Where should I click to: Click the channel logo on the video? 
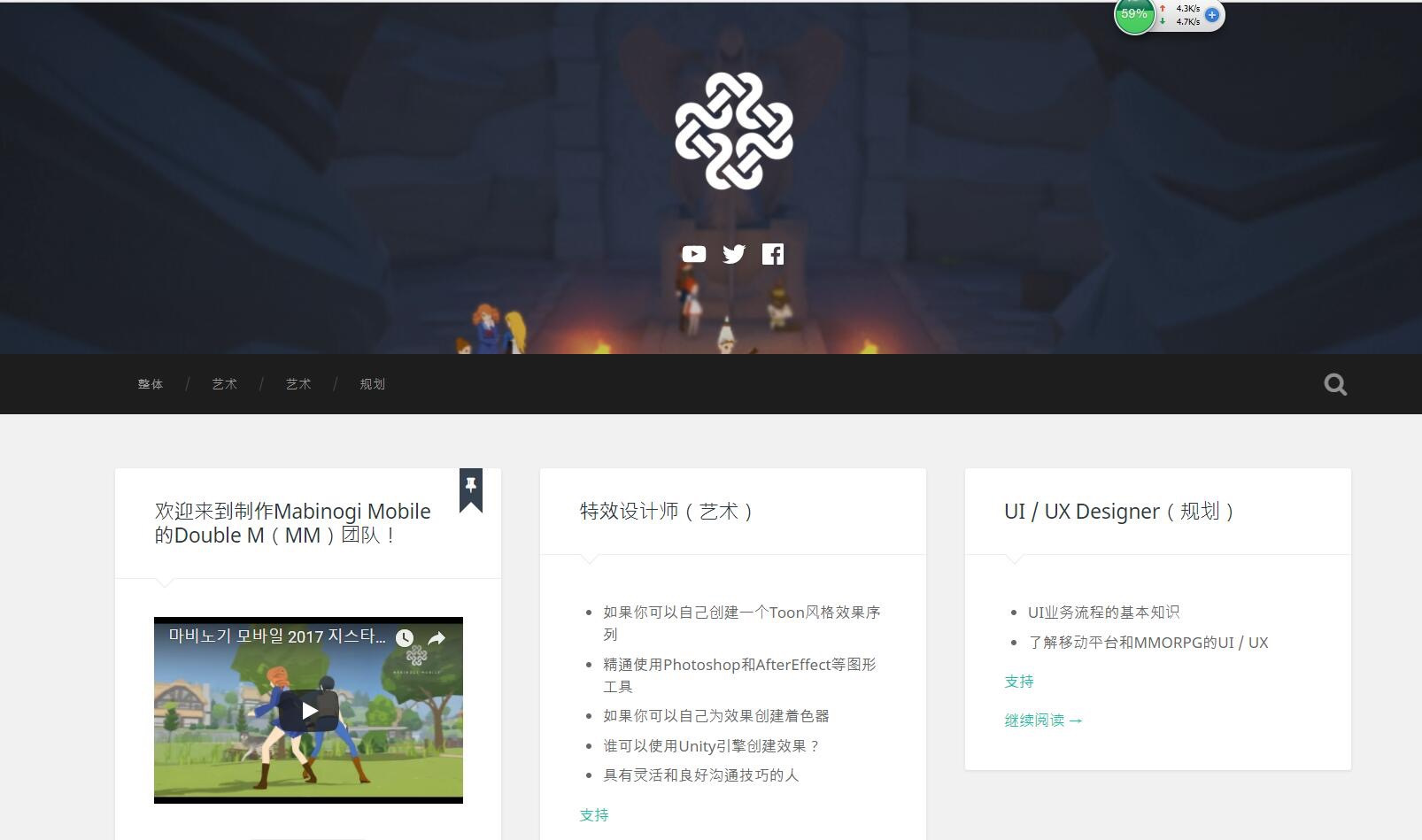click(417, 658)
